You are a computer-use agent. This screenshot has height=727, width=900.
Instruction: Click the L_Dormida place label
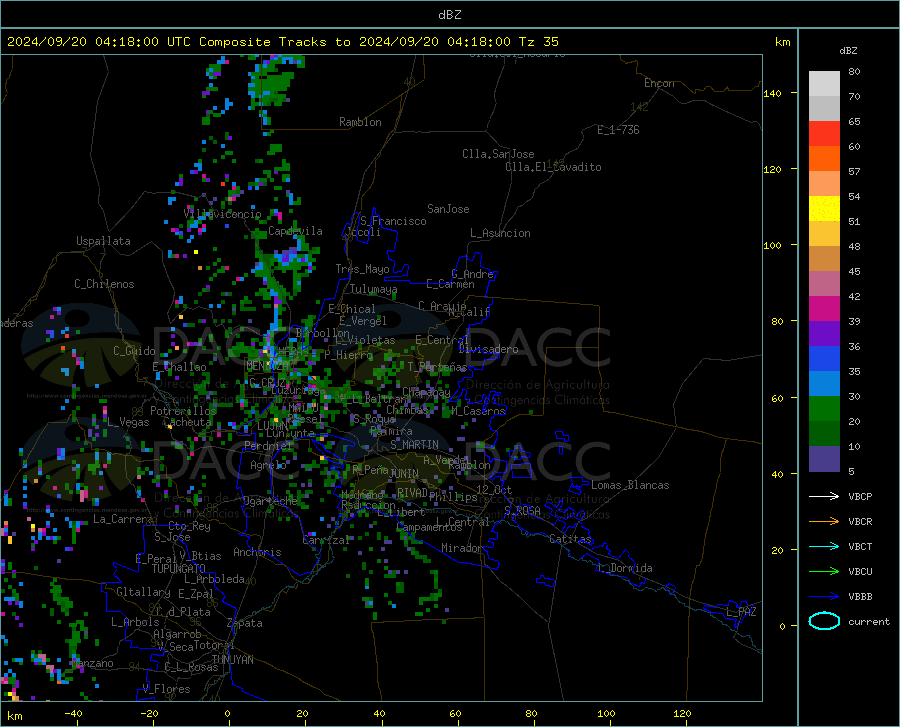click(x=625, y=568)
